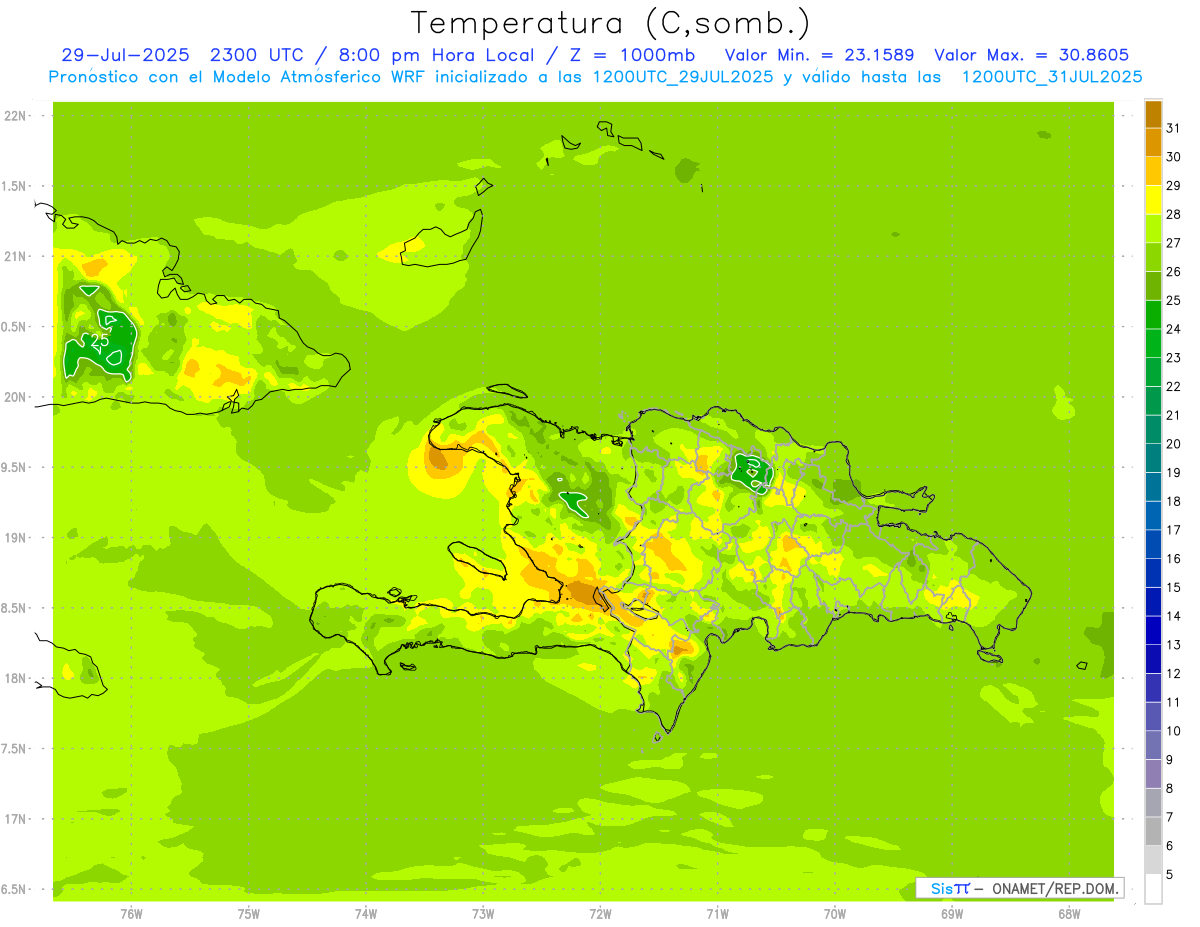The height and width of the screenshot is (927, 1200).
Task: Click the colorbar label '8'
Action: (1170, 788)
